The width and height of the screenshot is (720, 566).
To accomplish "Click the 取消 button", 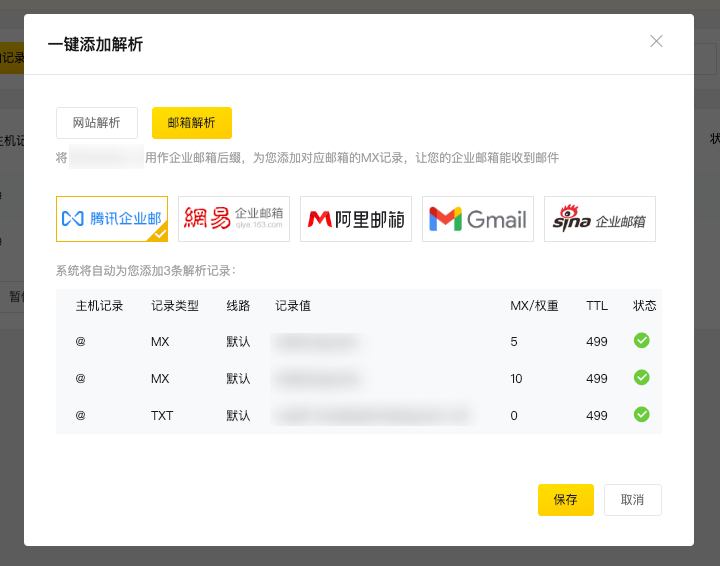I will pos(632,500).
